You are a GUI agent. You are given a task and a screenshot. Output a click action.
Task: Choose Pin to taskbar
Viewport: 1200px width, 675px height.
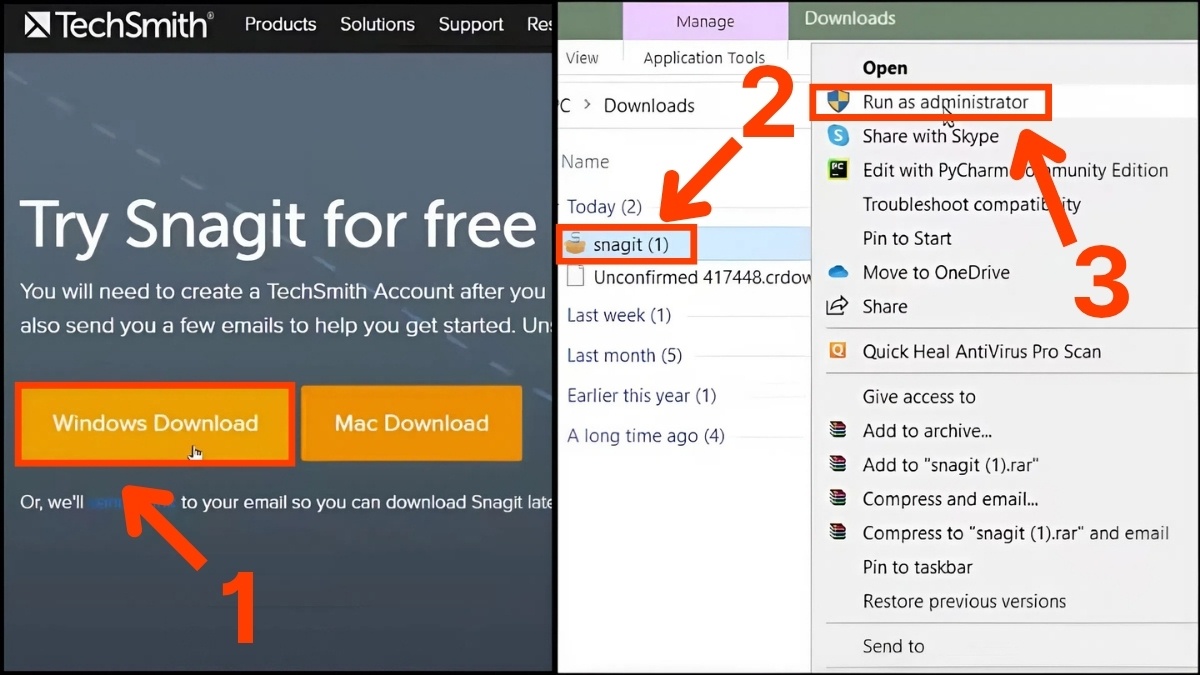(917, 567)
